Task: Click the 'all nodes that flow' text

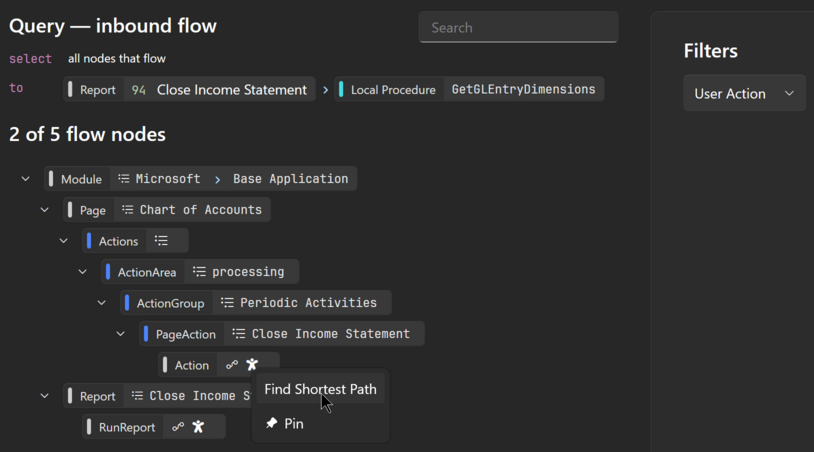Action: pos(117,59)
